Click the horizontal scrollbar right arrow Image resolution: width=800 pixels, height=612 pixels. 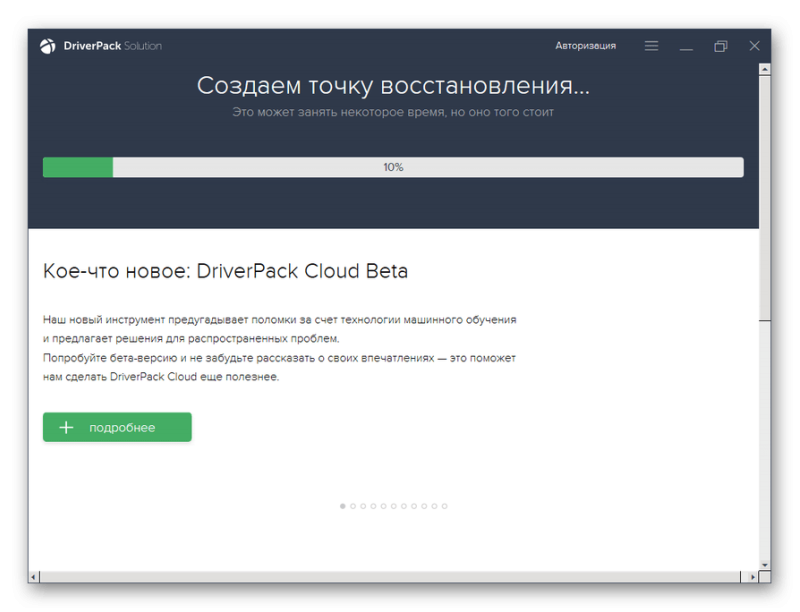click(x=753, y=577)
